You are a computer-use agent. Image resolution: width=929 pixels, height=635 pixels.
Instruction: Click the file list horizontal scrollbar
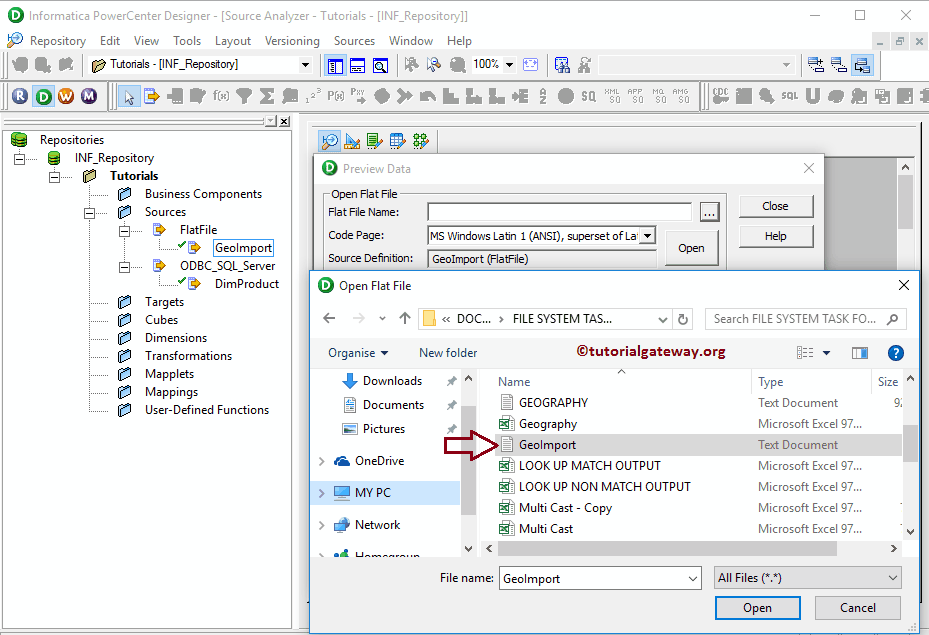click(667, 549)
